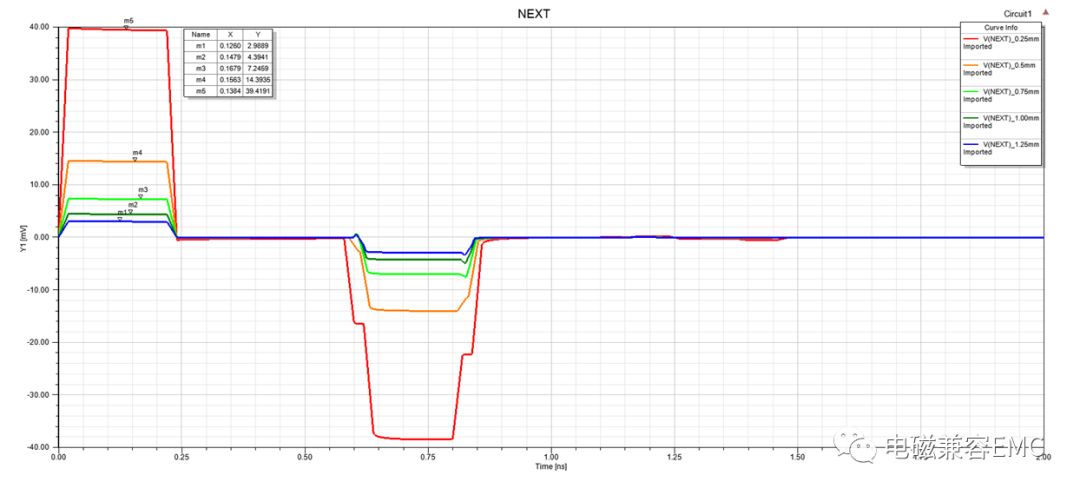Viewport: 1080px width, 495px height.
Task: Click the X value 0.1679 in marker table
Action: (230, 68)
